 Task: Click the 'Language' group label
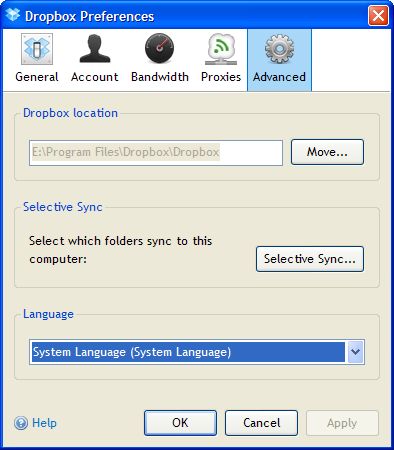coord(48,314)
